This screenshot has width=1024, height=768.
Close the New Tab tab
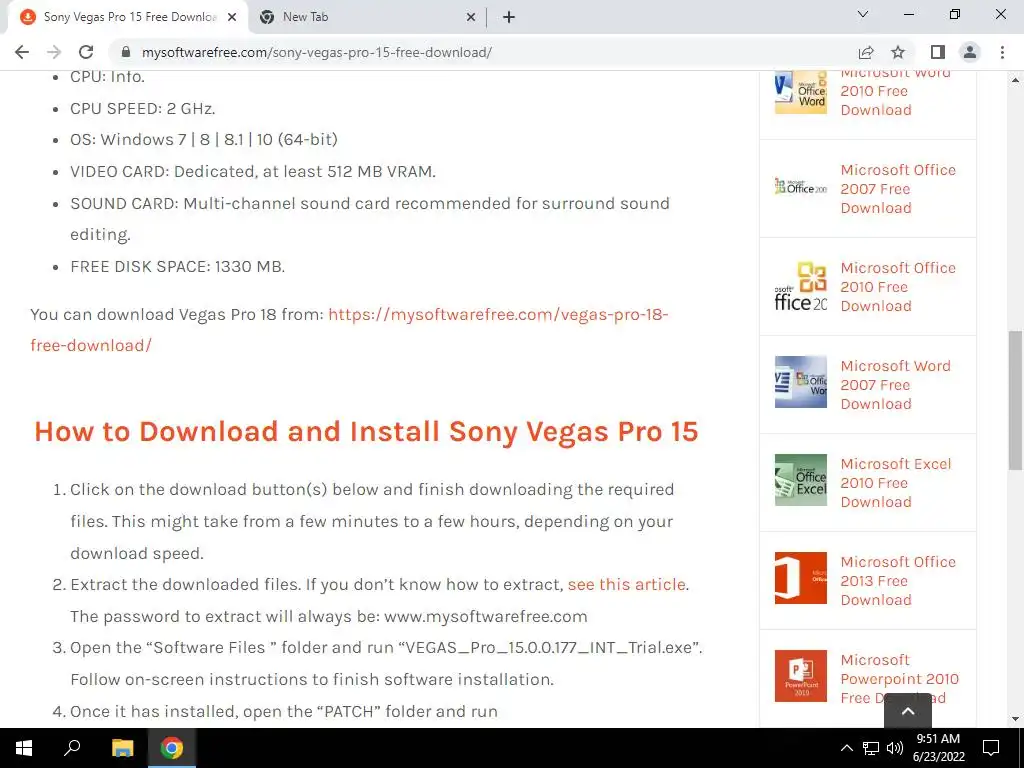click(x=471, y=18)
